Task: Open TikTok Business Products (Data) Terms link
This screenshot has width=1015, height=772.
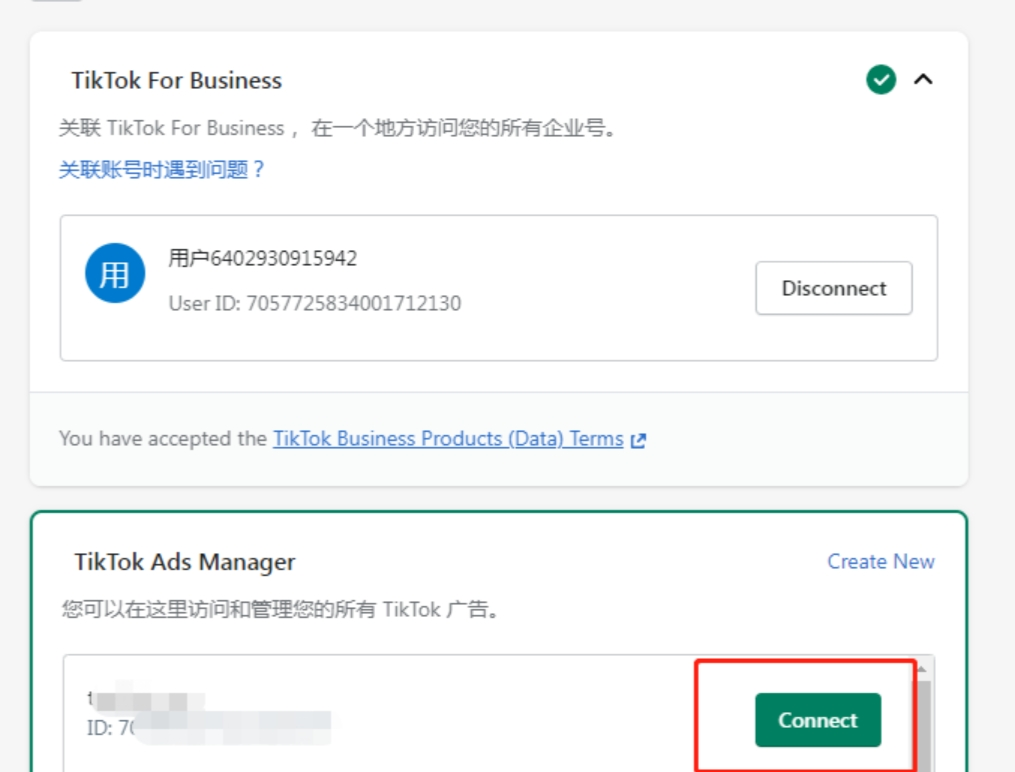Action: (x=448, y=439)
